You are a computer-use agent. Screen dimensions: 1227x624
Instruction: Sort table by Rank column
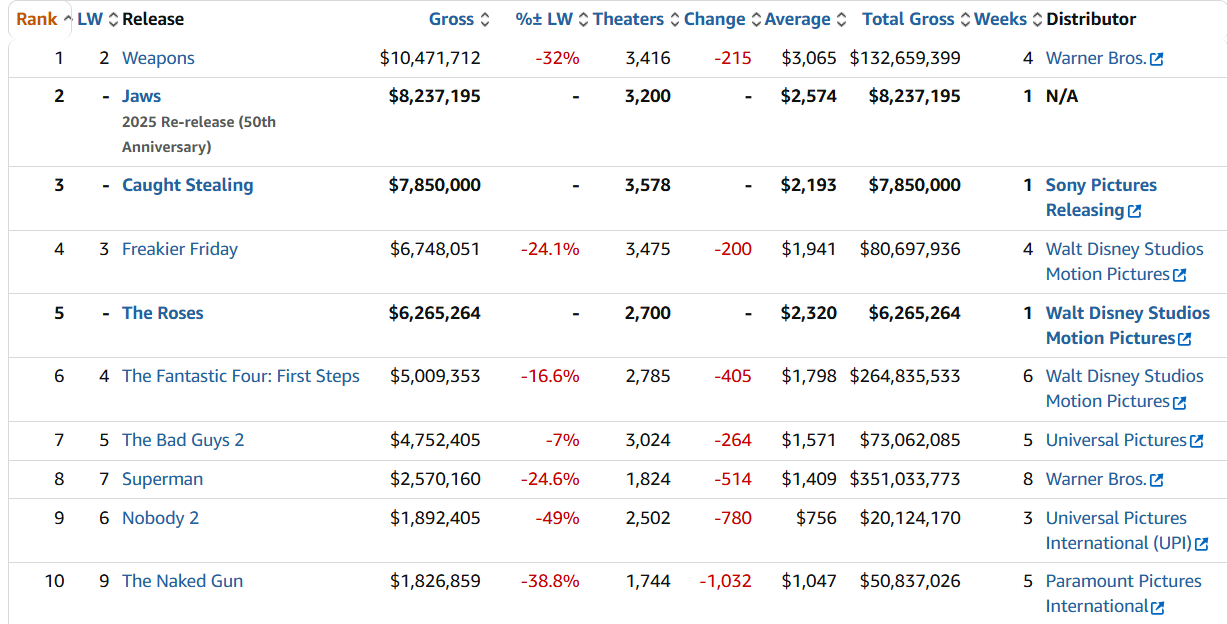(x=37, y=19)
